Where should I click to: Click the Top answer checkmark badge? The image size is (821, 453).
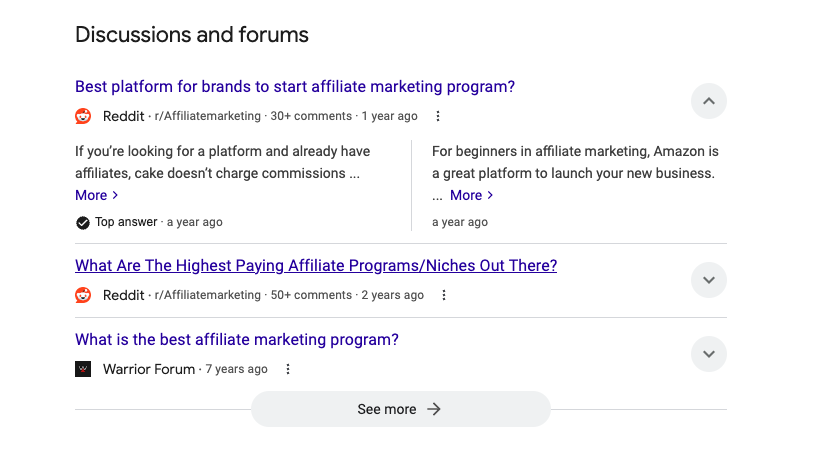pos(83,223)
